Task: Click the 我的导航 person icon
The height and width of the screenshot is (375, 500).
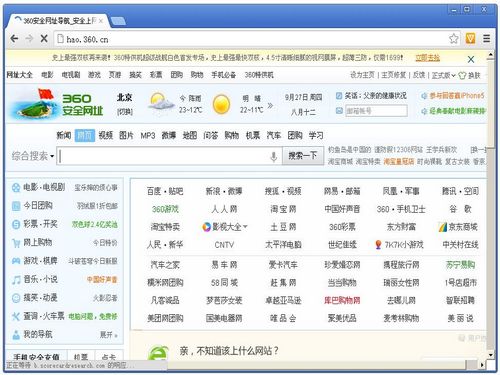Action: tap(16, 335)
